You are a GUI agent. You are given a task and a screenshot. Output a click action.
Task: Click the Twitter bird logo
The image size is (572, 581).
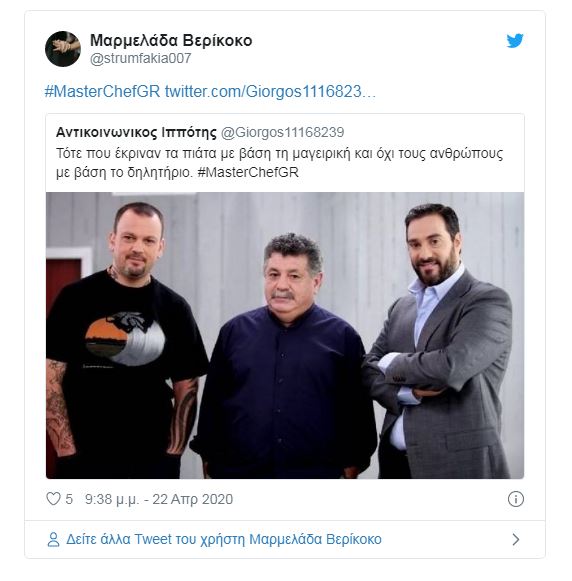pos(515,41)
